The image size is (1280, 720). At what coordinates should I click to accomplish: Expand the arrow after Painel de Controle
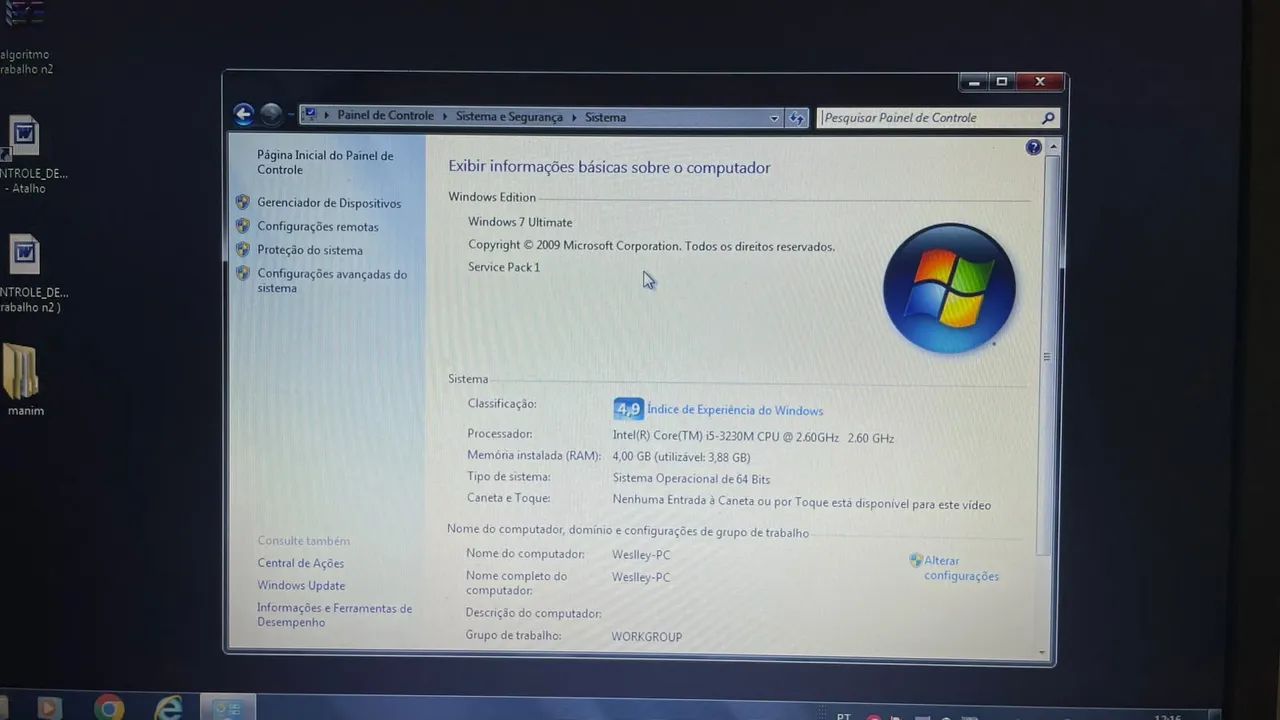pyautogui.click(x=445, y=117)
